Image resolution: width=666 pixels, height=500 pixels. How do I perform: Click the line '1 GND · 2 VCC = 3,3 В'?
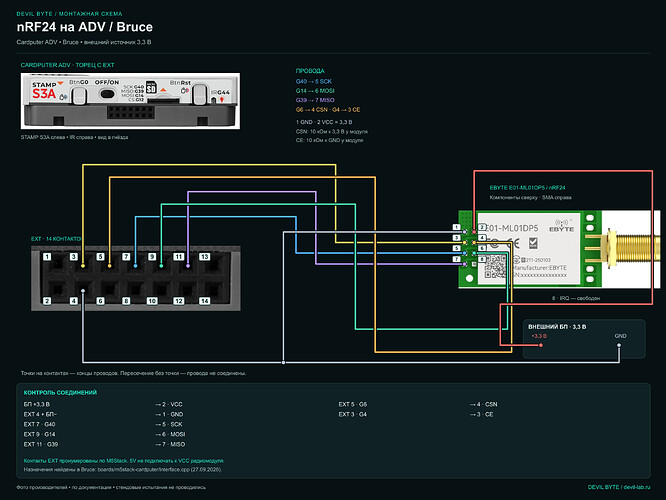pos(324,122)
